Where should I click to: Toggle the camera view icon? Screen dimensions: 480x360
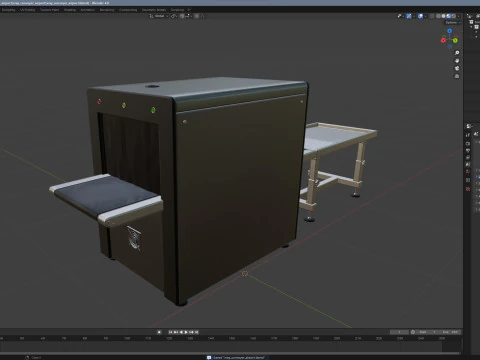click(x=457, y=68)
